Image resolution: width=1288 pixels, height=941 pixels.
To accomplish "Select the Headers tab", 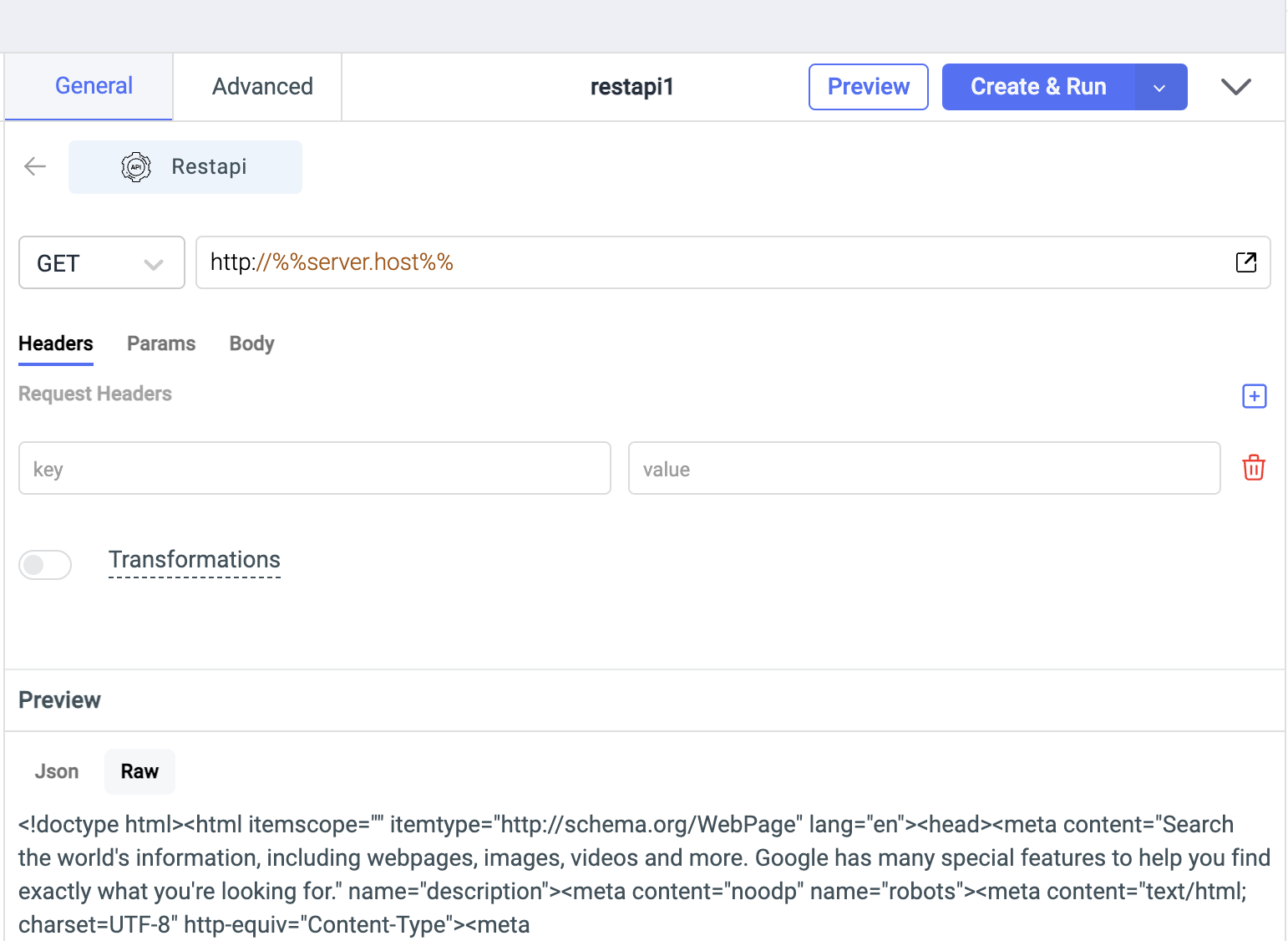I will 56,343.
